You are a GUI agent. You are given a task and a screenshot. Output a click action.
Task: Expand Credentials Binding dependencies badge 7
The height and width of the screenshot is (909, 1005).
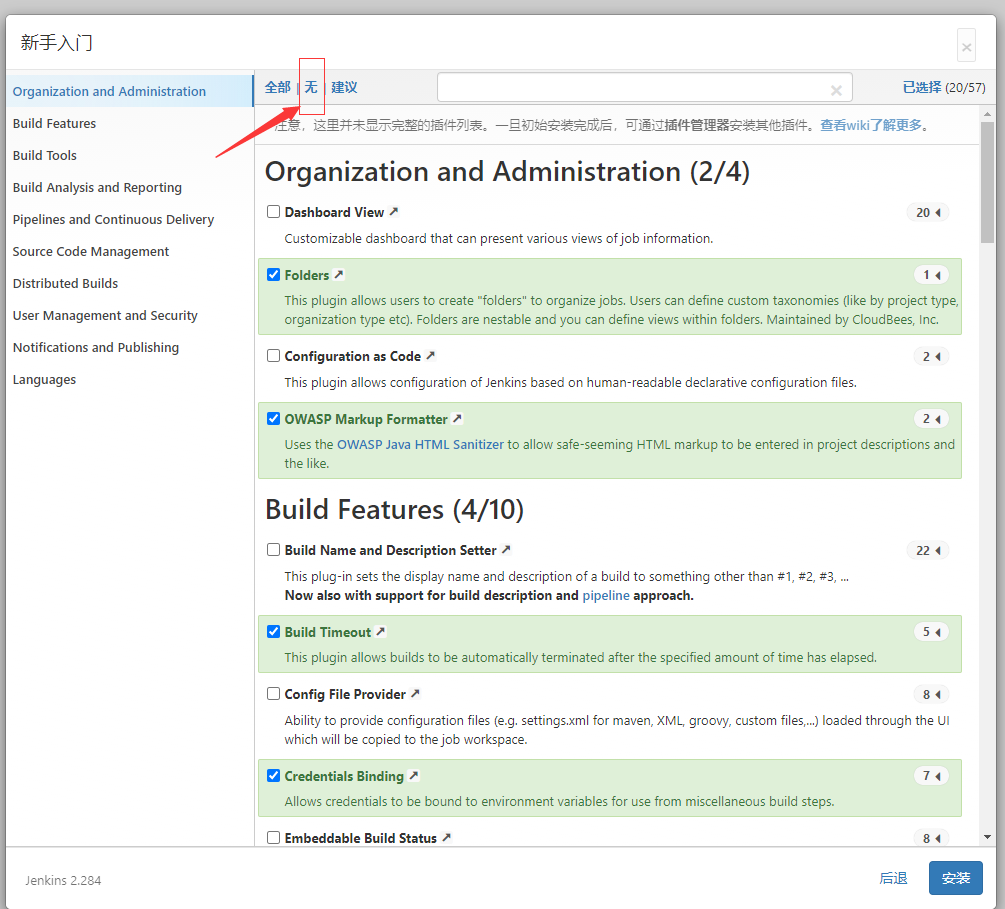tap(931, 776)
